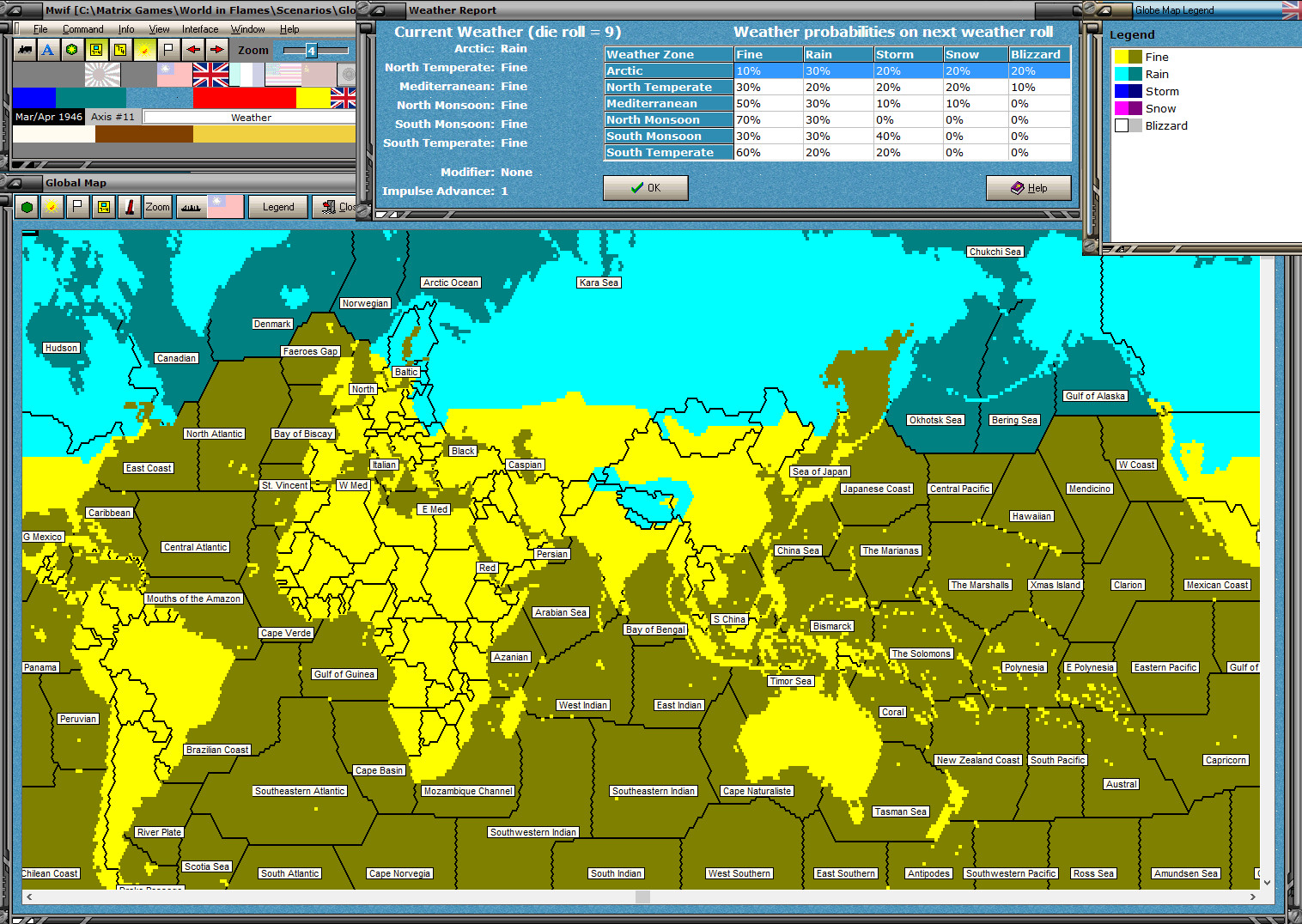
Task: Click OK in the Weather Report
Action: point(646,188)
